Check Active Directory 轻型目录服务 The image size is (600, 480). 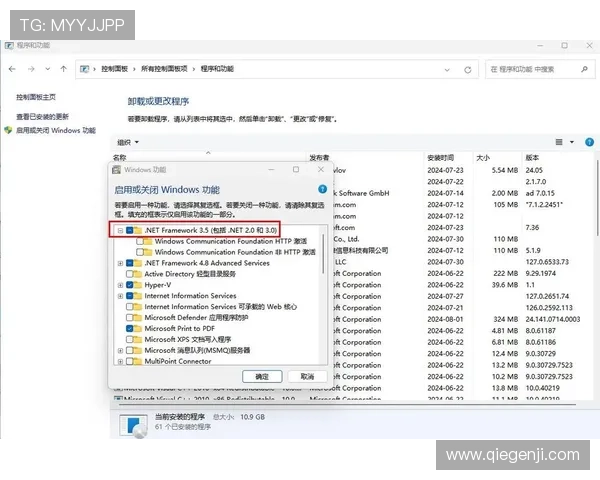click(x=129, y=274)
